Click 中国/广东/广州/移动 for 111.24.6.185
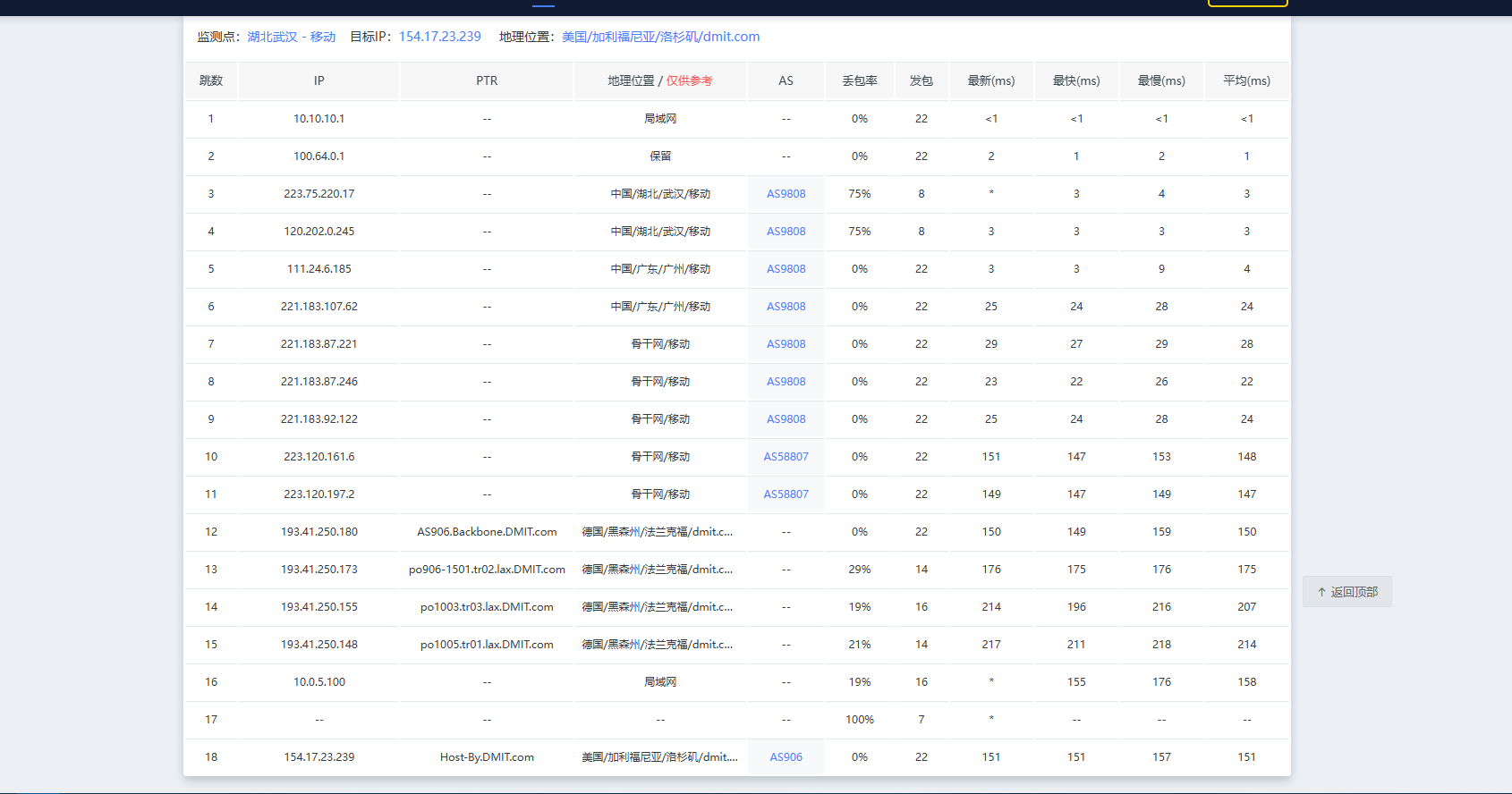This screenshot has width=1512, height=794. 660,269
